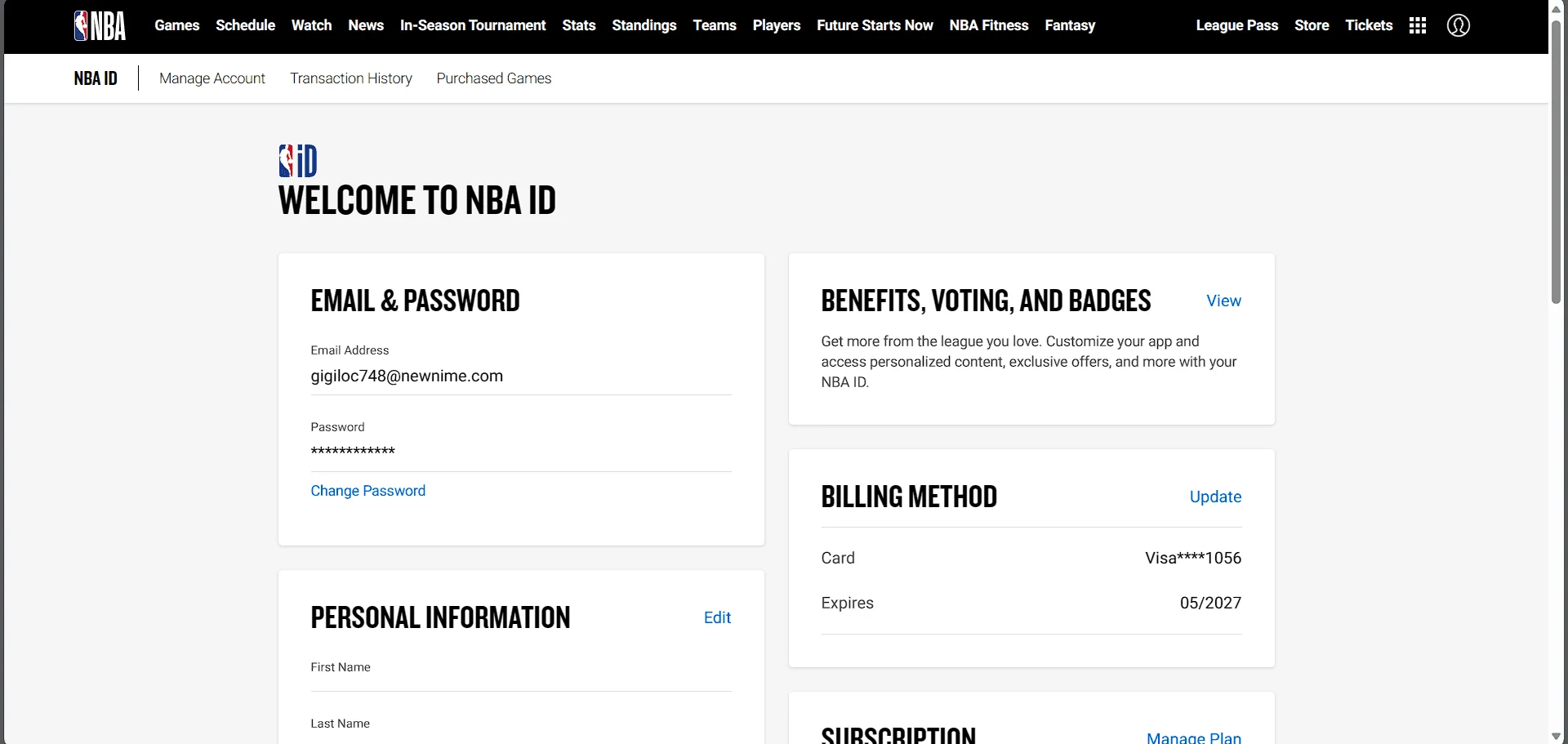Viewport: 1568px width, 744px height.
Task: Edit personal information
Action: click(717, 617)
